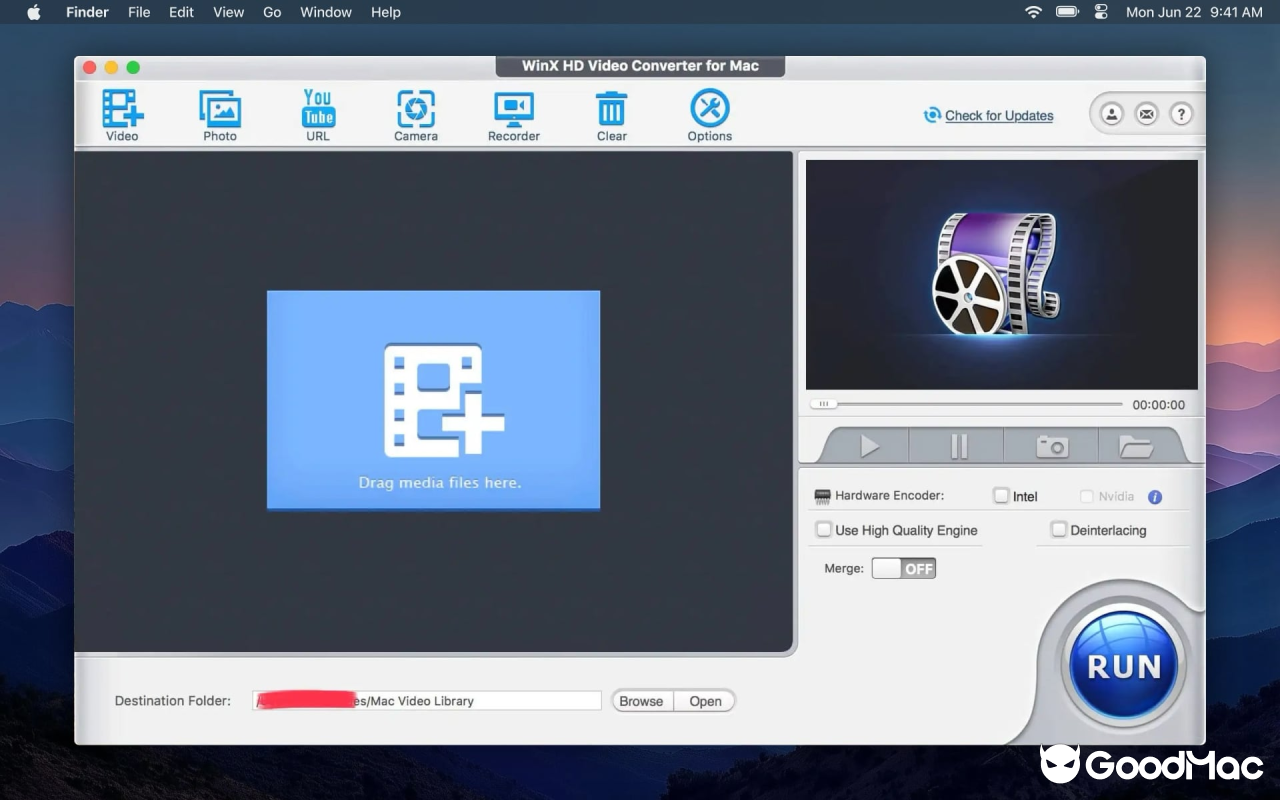Open the Camera capture tool

(x=416, y=115)
